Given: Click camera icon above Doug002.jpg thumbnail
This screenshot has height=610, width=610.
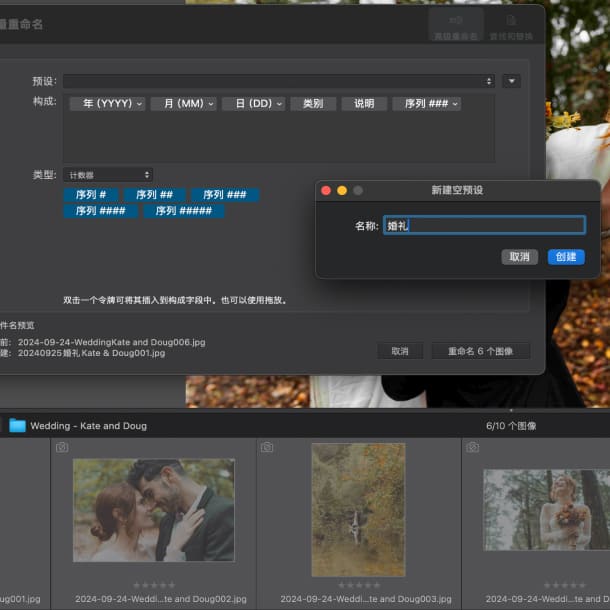Looking at the screenshot, I should point(62,447).
